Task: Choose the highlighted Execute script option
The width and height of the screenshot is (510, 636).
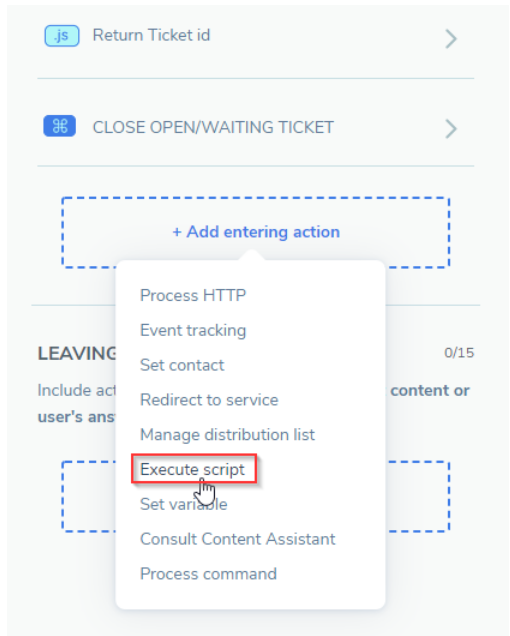Action: point(194,469)
